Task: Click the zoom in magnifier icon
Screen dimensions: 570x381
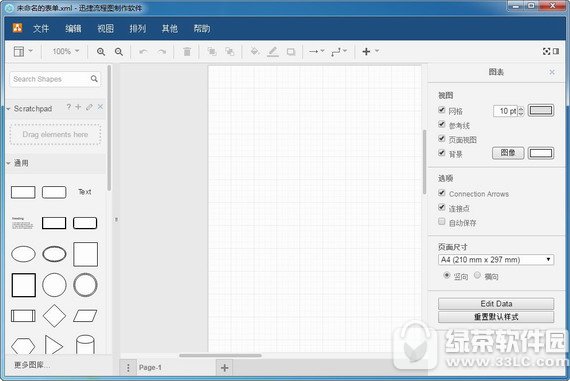Action: coord(101,52)
